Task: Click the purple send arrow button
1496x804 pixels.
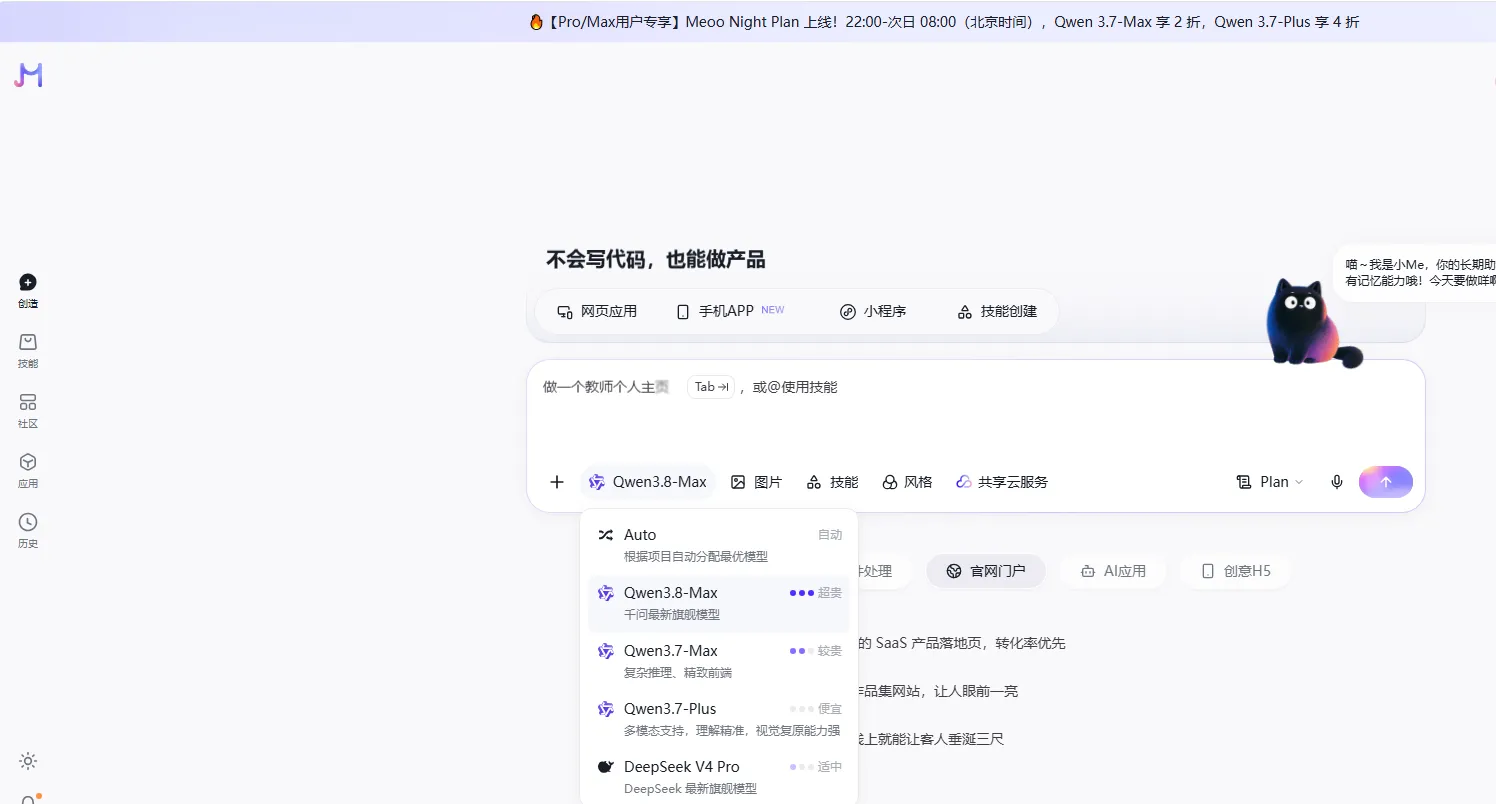Action: tap(1385, 482)
